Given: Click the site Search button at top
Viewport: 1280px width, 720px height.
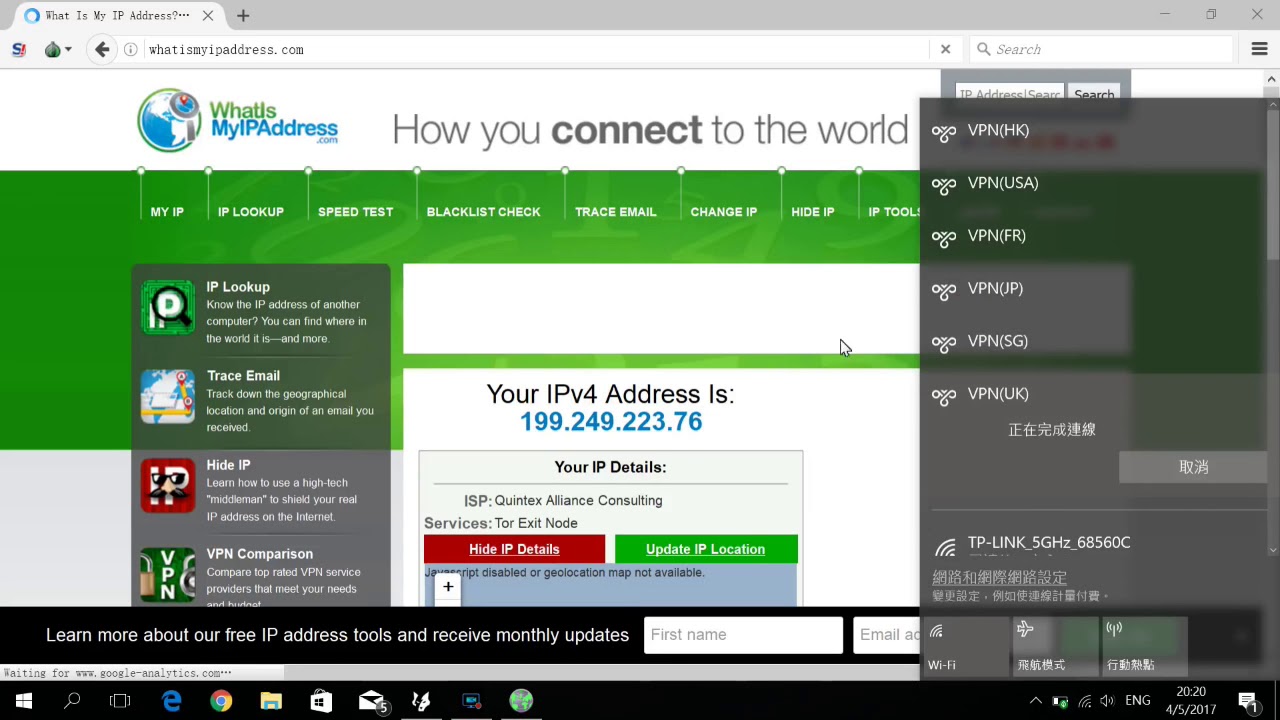Looking at the screenshot, I should pyautogui.click(x=1093, y=95).
